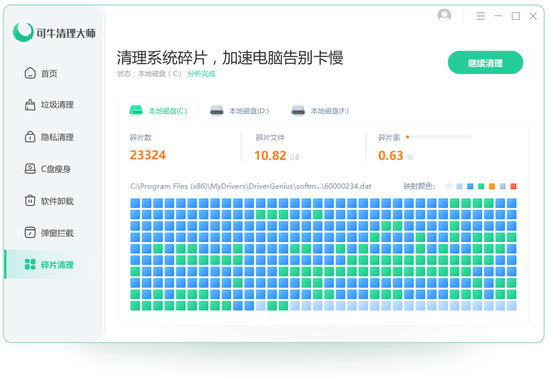Switch to 本地磁盘(D:) tab

(x=239, y=111)
